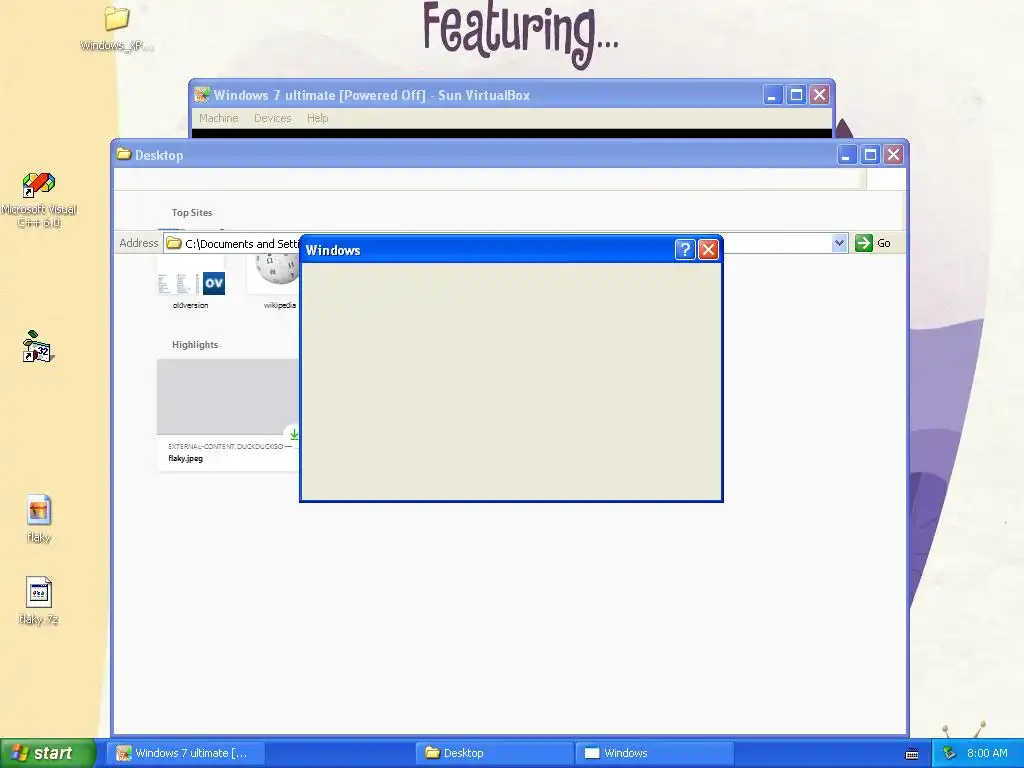Click the Highlights heading

pos(195,344)
